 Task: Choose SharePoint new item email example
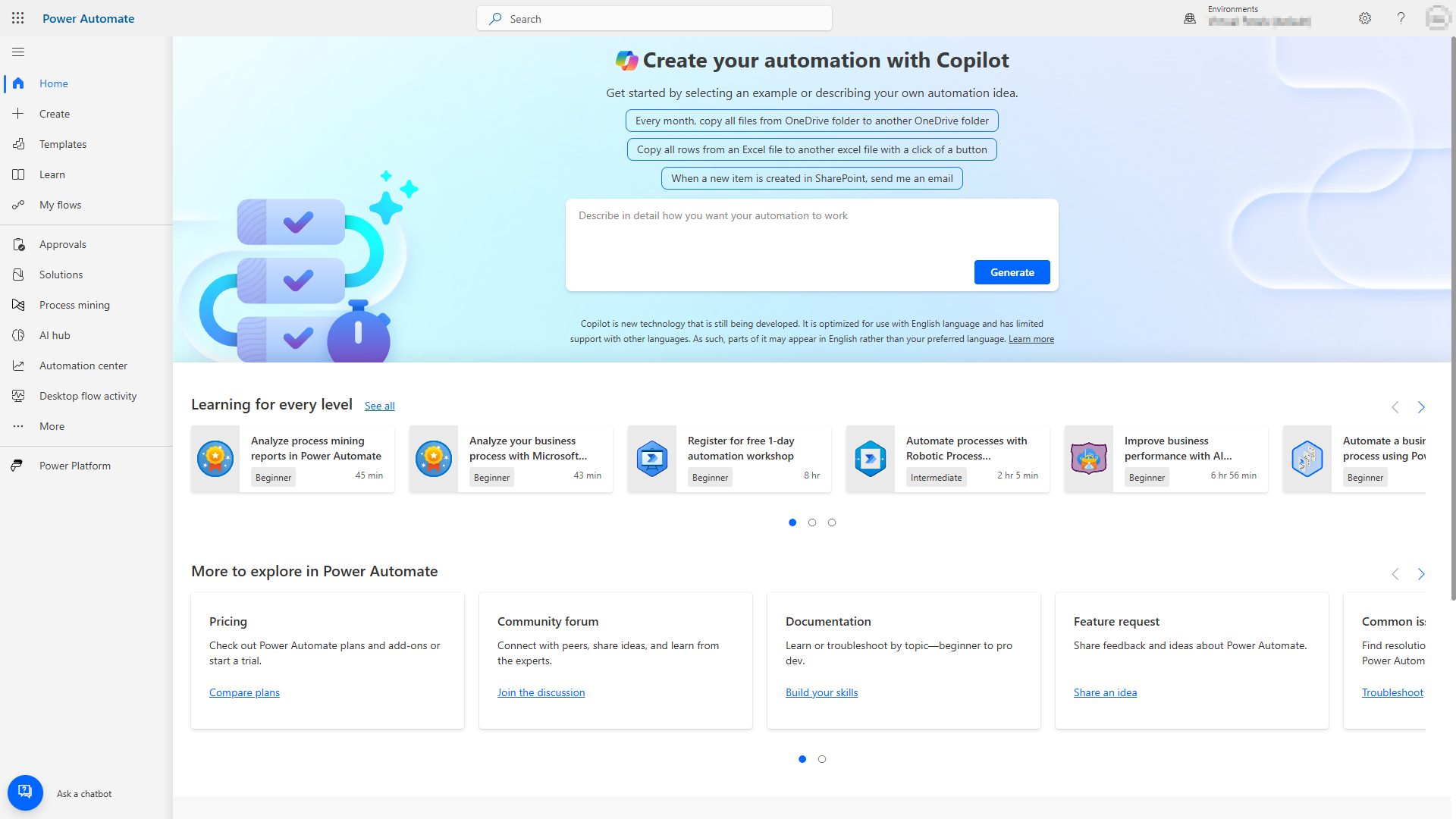(x=811, y=178)
